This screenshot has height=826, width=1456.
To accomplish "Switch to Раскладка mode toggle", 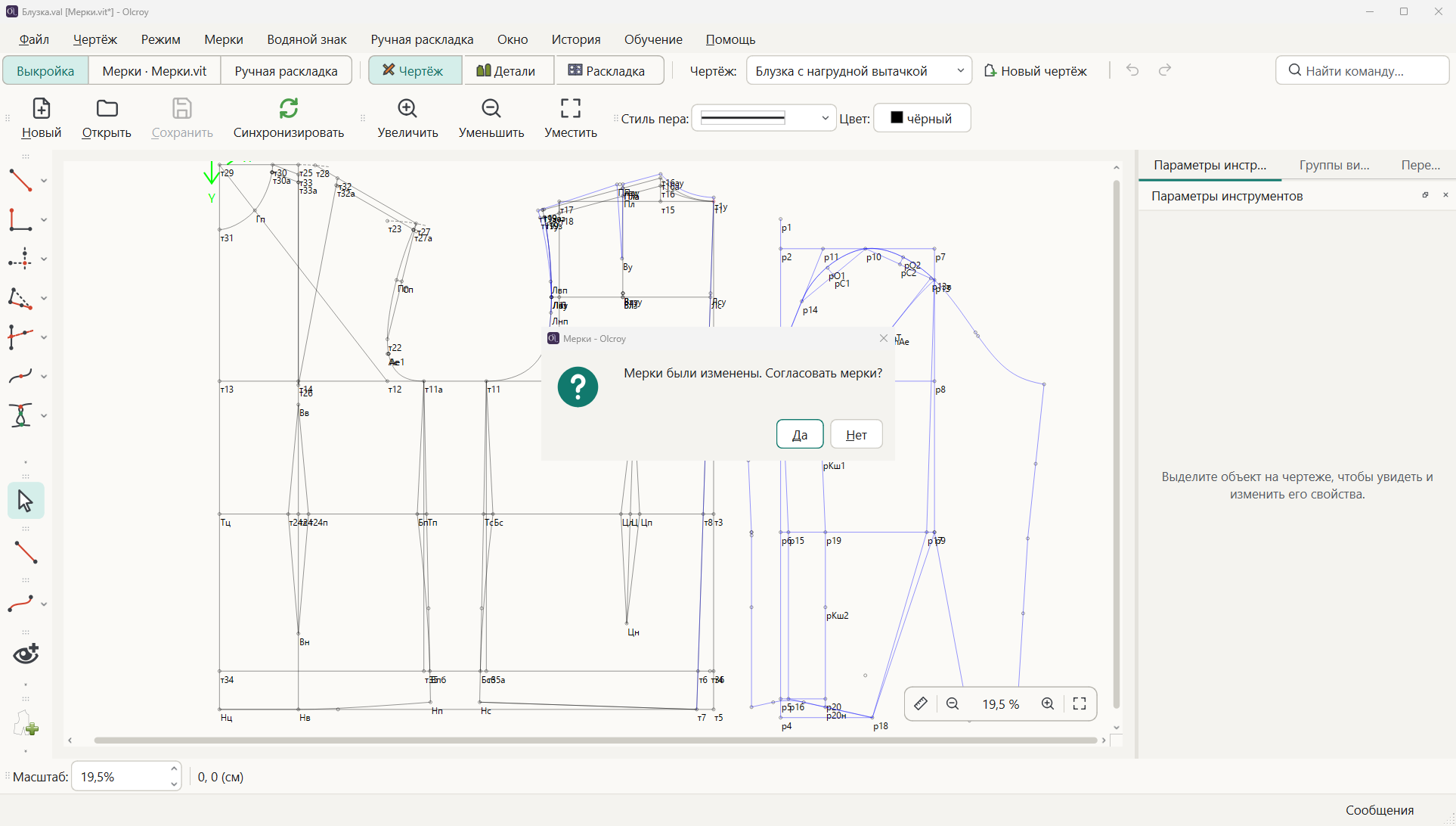I will (x=609, y=70).
